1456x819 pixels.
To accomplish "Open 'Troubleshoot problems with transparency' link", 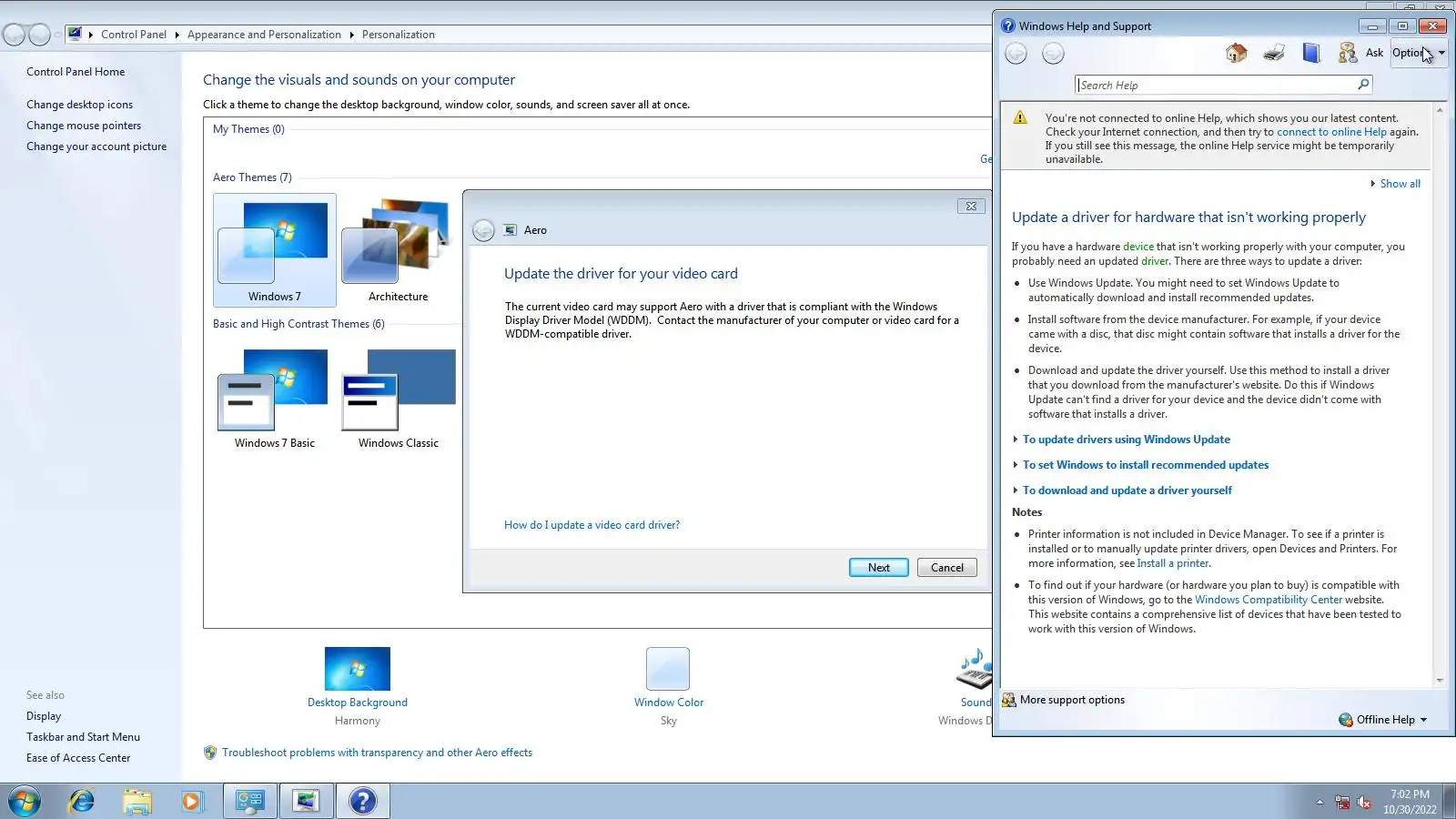I will 377,753.
